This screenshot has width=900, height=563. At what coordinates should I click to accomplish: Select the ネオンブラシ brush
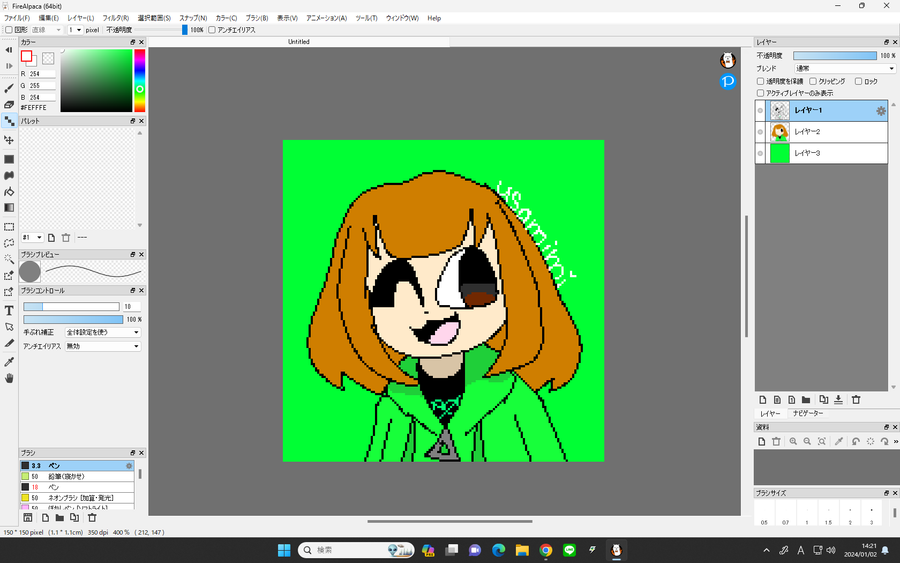(x=77, y=498)
